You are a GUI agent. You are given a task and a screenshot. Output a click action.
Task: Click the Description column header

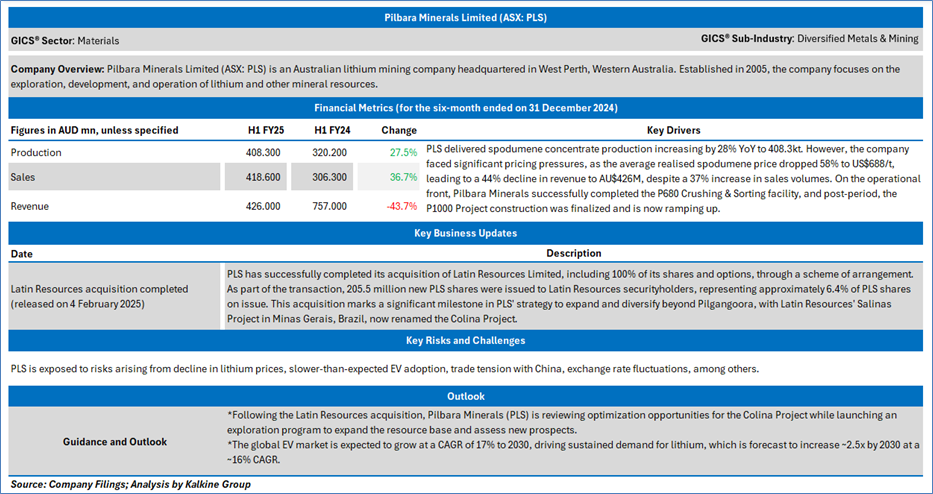tap(574, 254)
